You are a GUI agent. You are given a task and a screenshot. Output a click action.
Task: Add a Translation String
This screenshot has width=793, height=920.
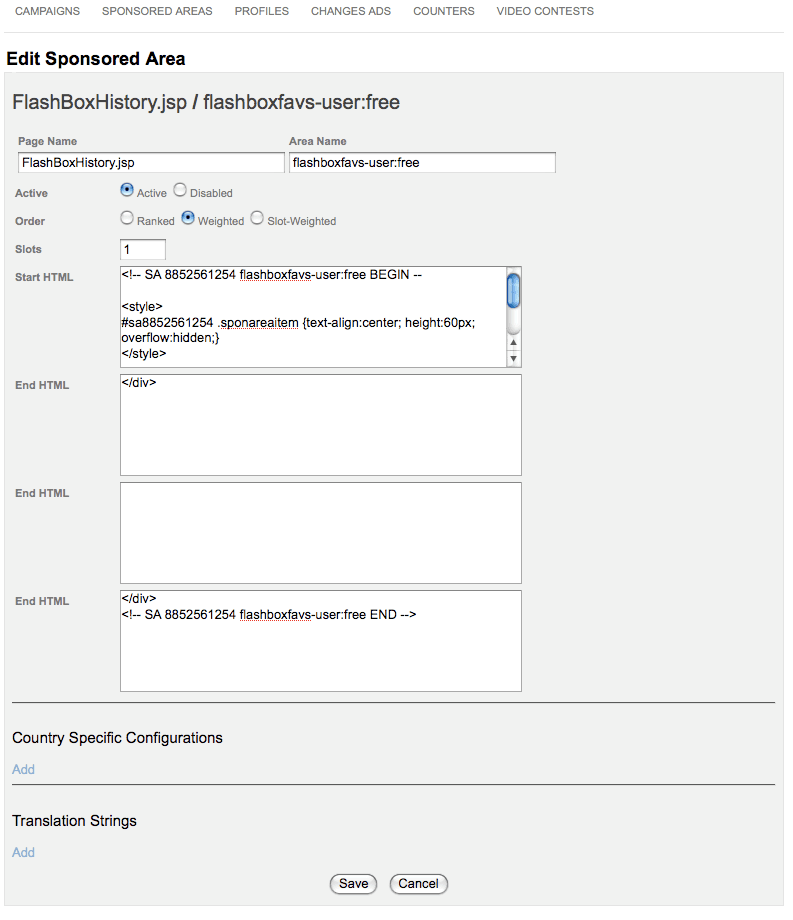tap(23, 853)
